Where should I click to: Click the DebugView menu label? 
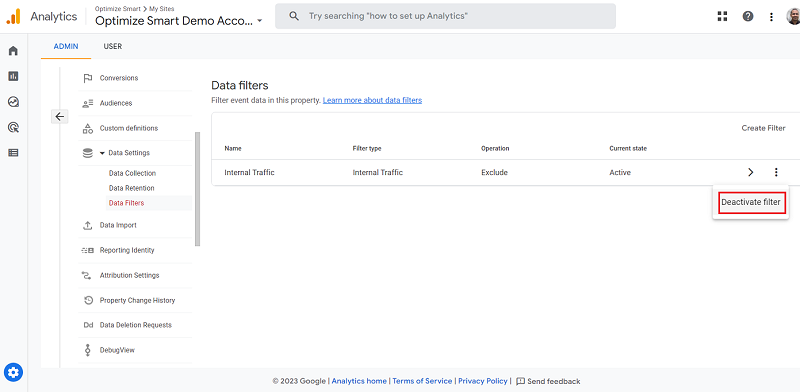pyautogui.click(x=117, y=350)
